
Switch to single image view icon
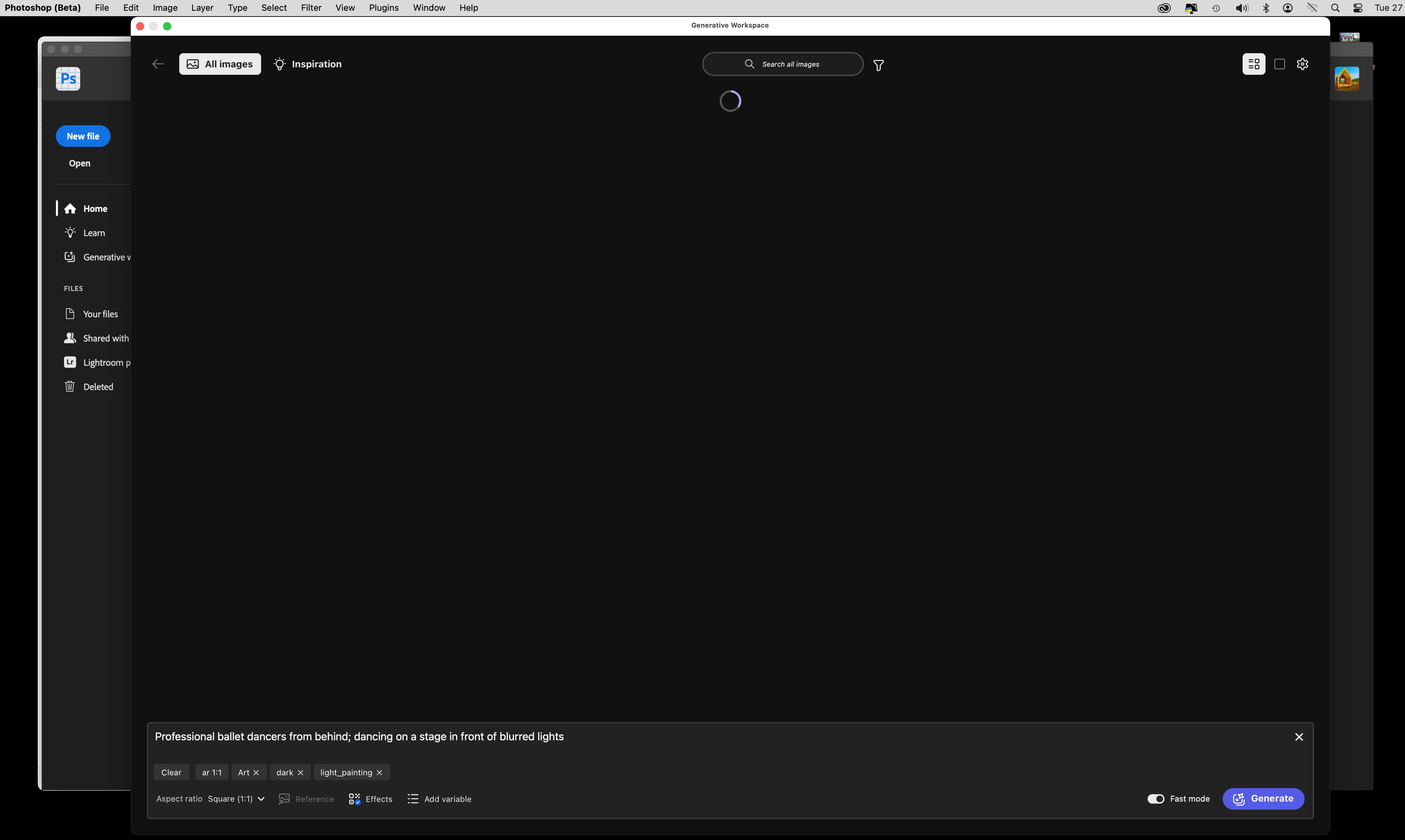1279,64
